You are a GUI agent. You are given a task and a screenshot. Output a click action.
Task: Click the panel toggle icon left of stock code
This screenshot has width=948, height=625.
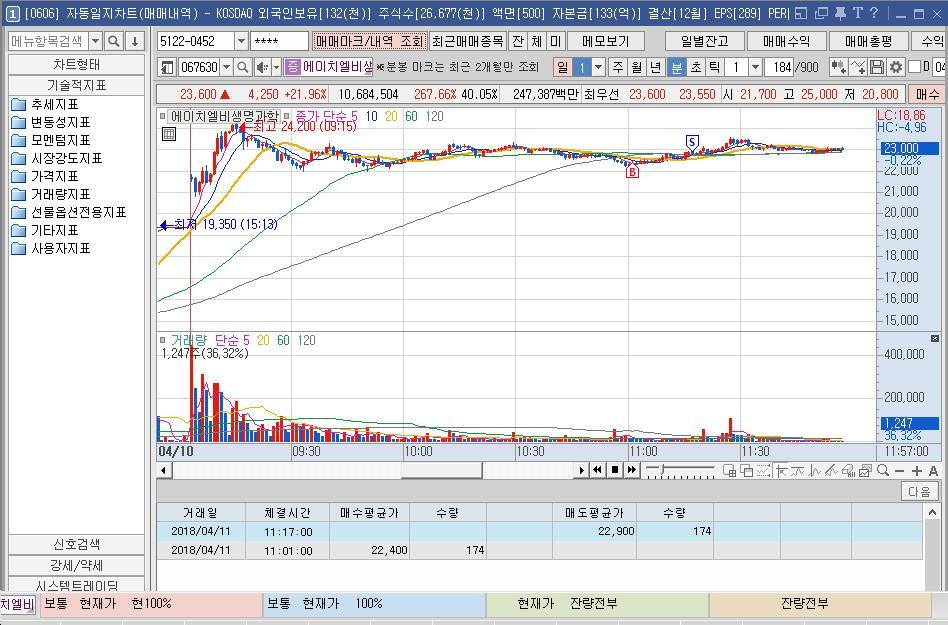coord(167,67)
